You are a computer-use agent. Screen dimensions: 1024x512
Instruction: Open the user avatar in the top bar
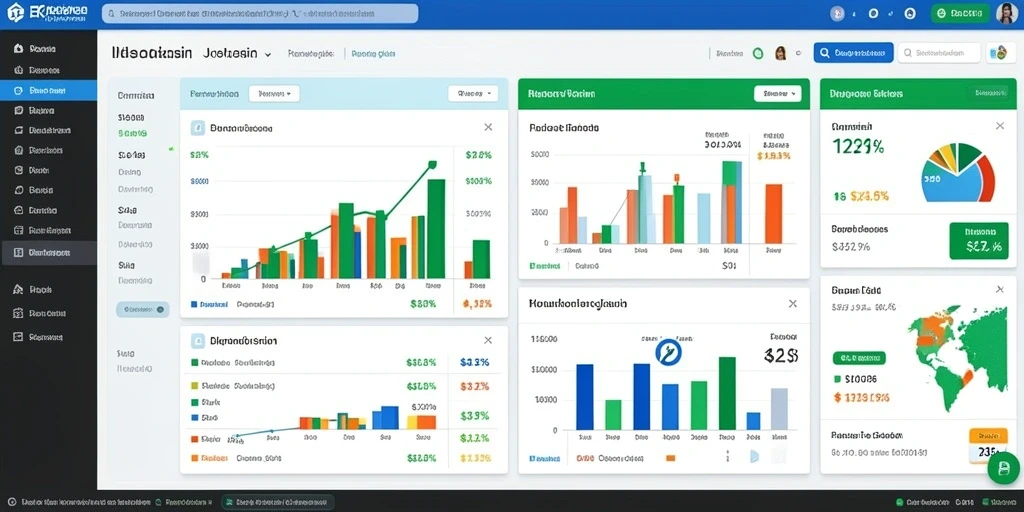(1007, 12)
